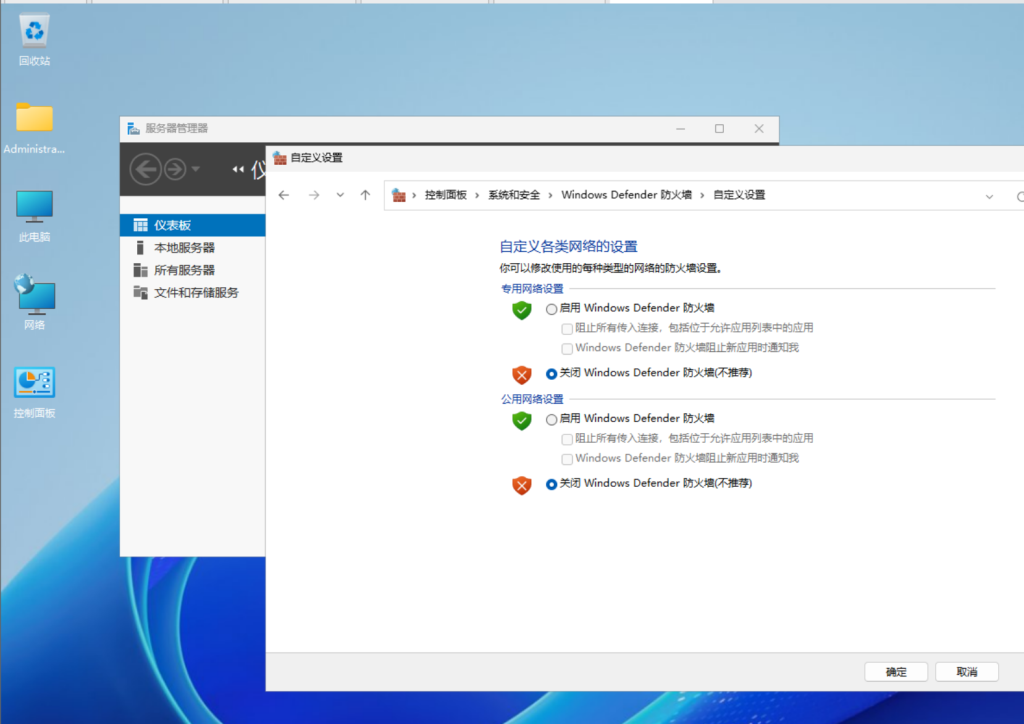Screen dimensions: 1024x724
Task: Click the 专用网络设置 section label
Action: pyautogui.click(x=532, y=289)
